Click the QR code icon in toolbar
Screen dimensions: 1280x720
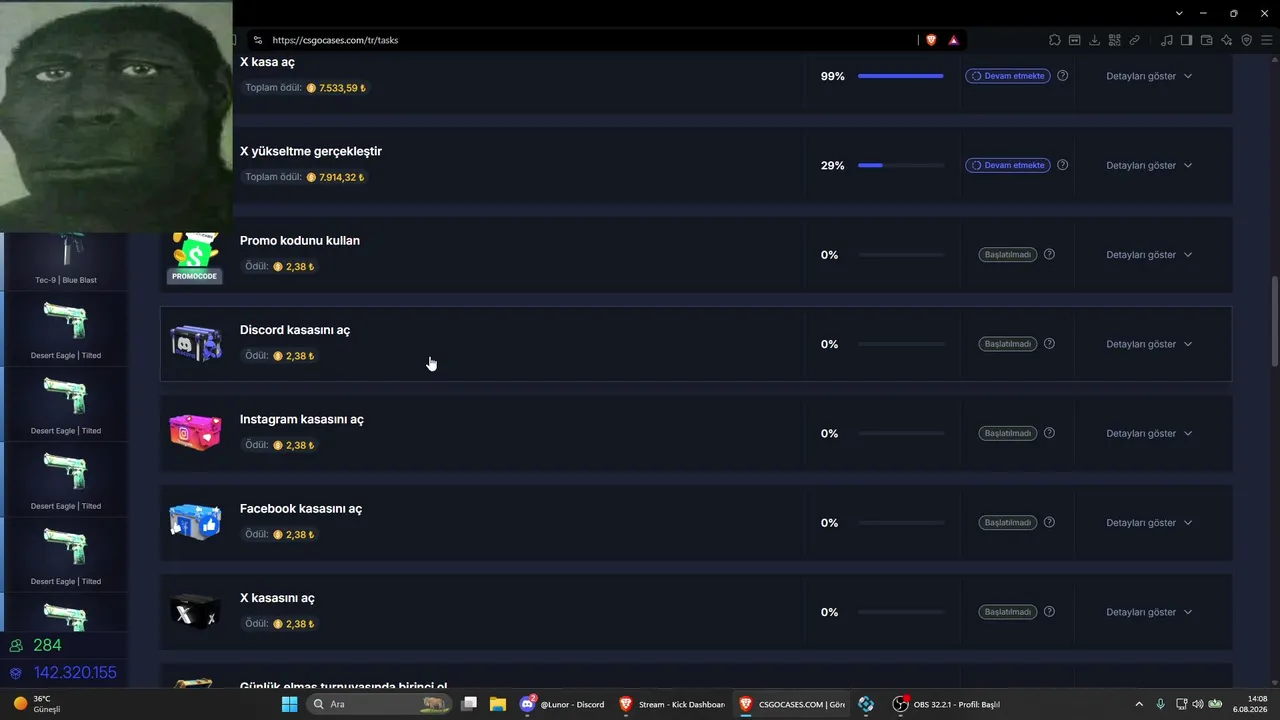pos(1115,40)
